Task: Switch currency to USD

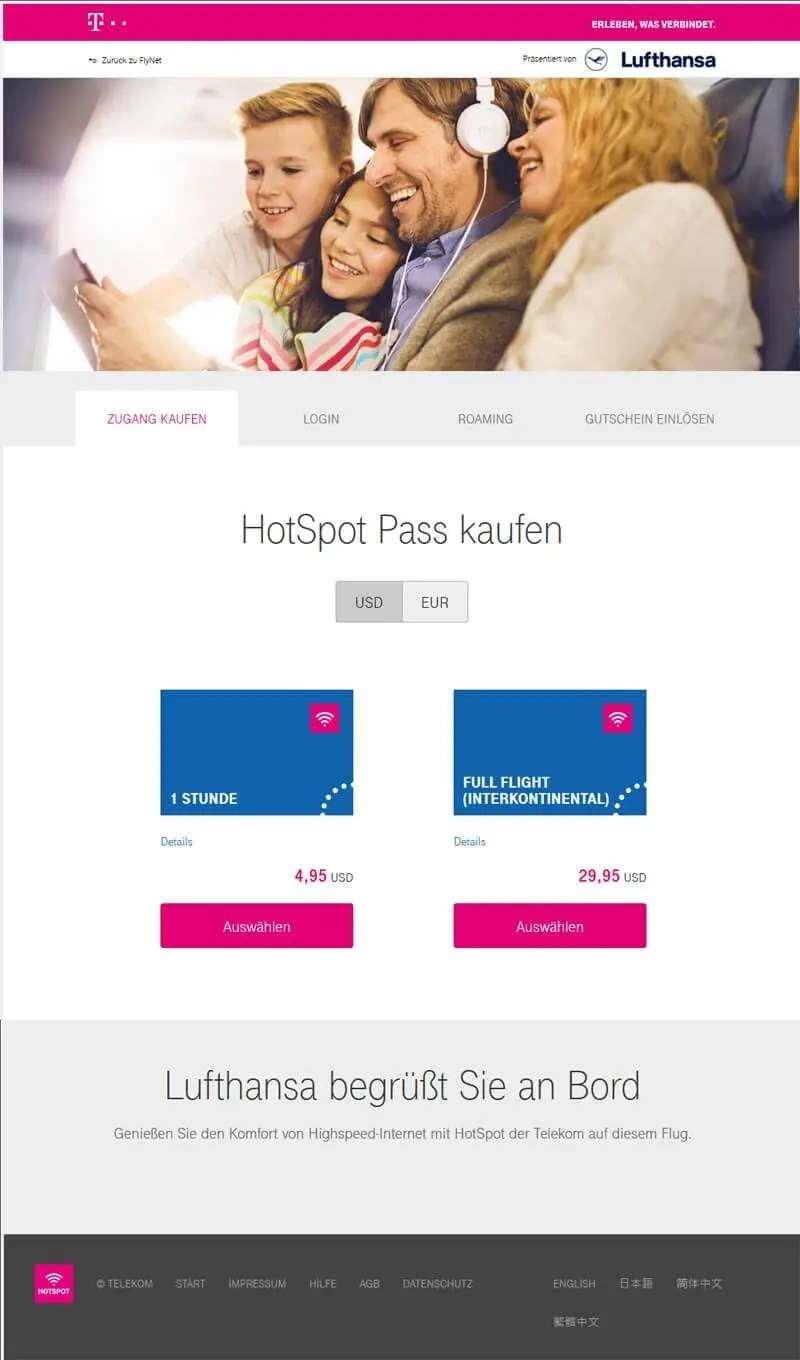Action: tap(369, 602)
